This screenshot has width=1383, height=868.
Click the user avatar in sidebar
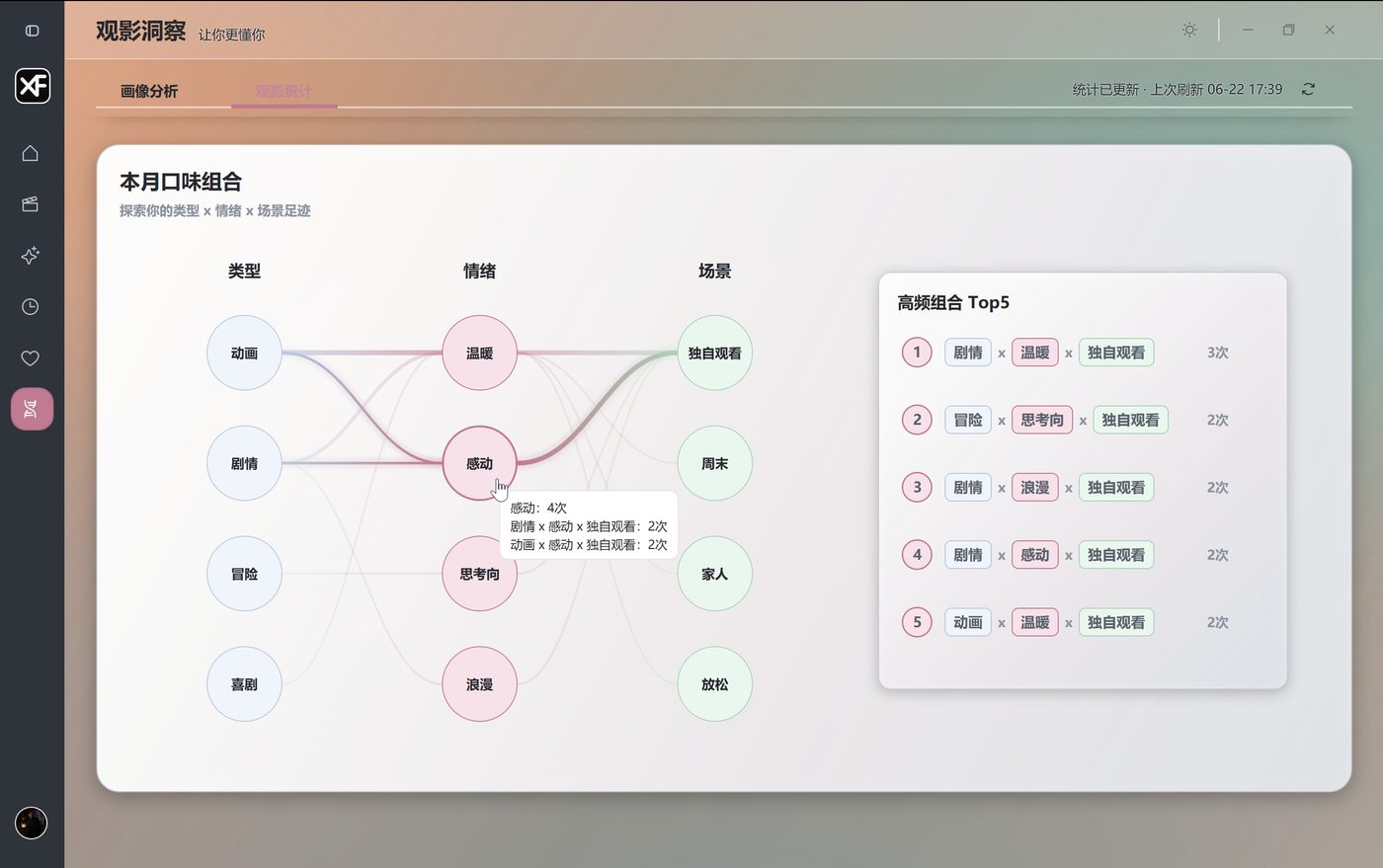(32, 823)
